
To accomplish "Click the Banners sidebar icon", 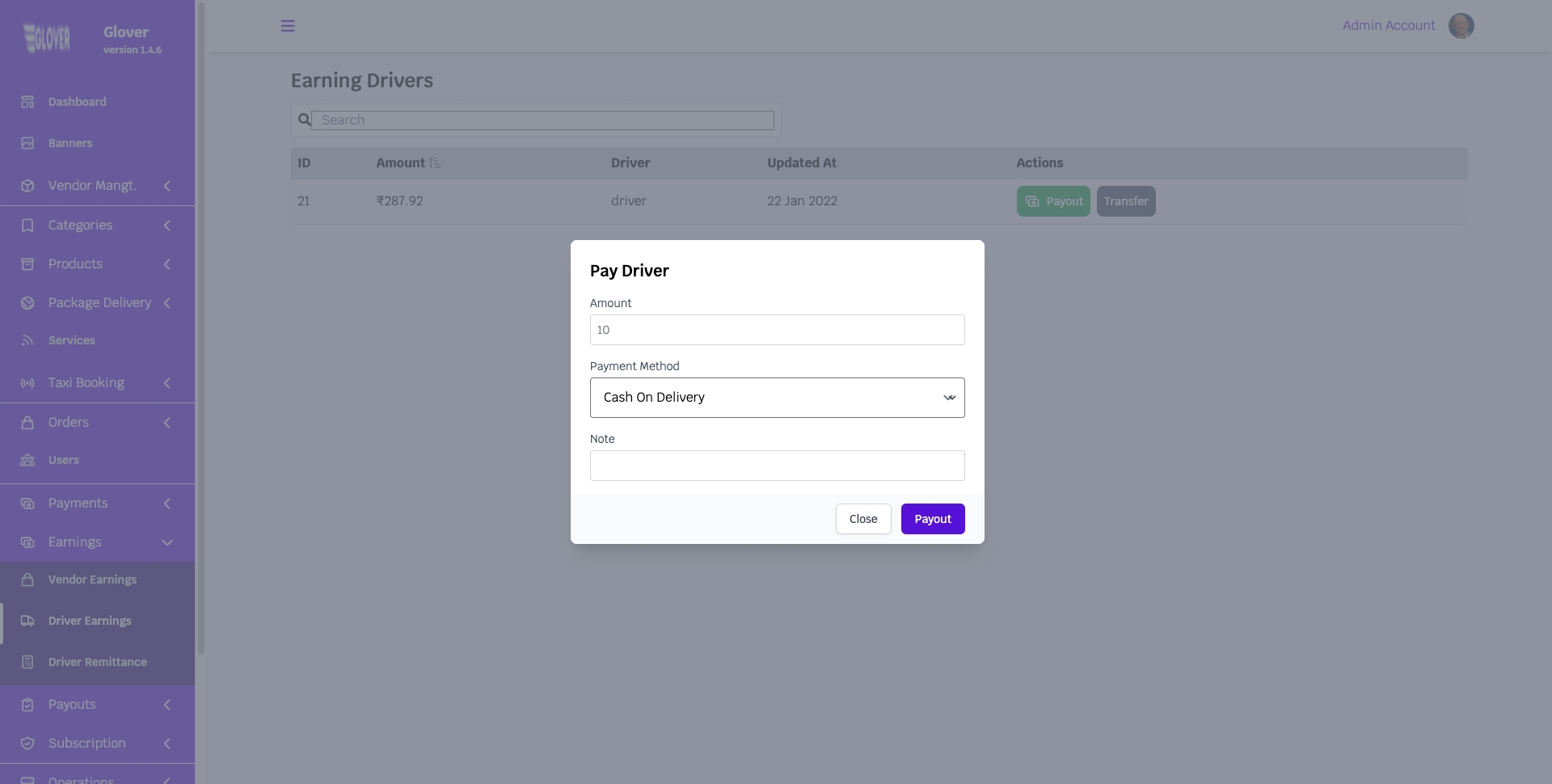I will 27,143.
